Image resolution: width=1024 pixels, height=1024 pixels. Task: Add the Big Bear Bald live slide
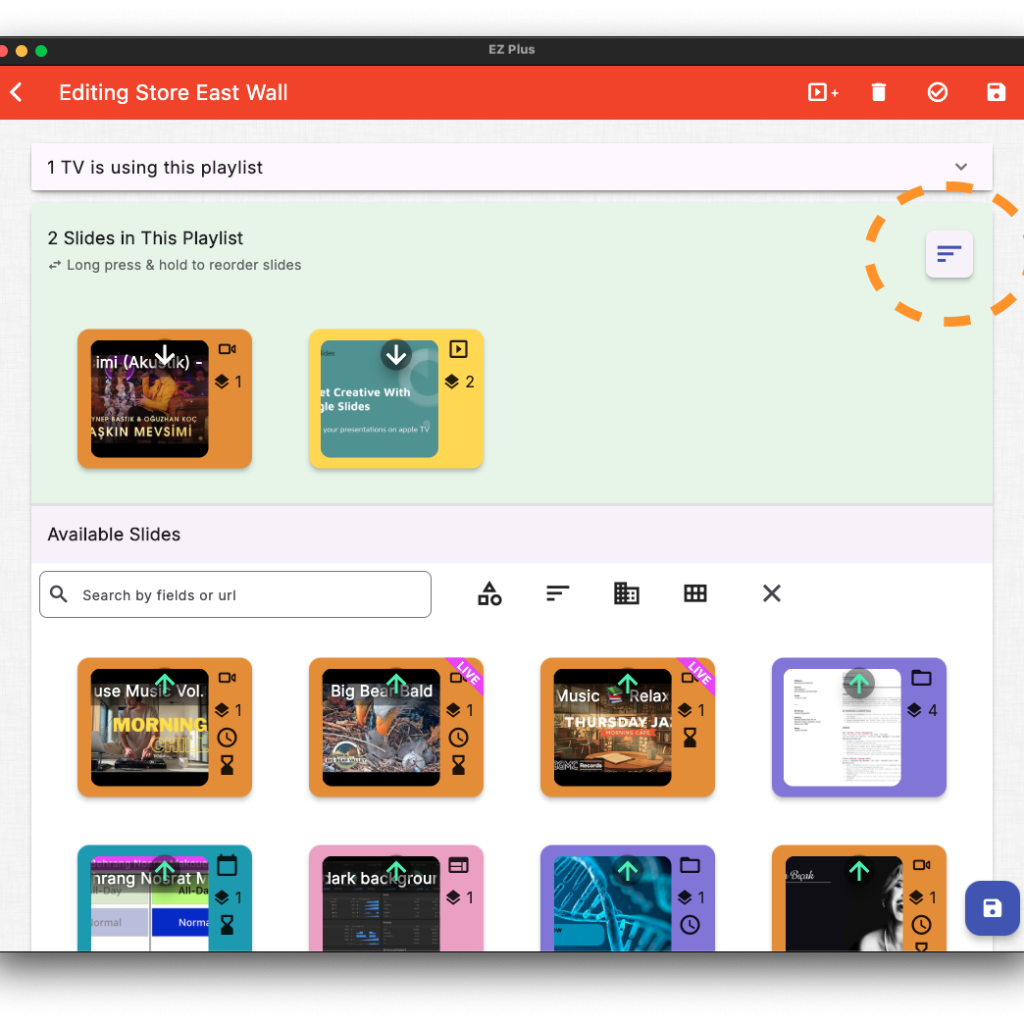click(396, 684)
